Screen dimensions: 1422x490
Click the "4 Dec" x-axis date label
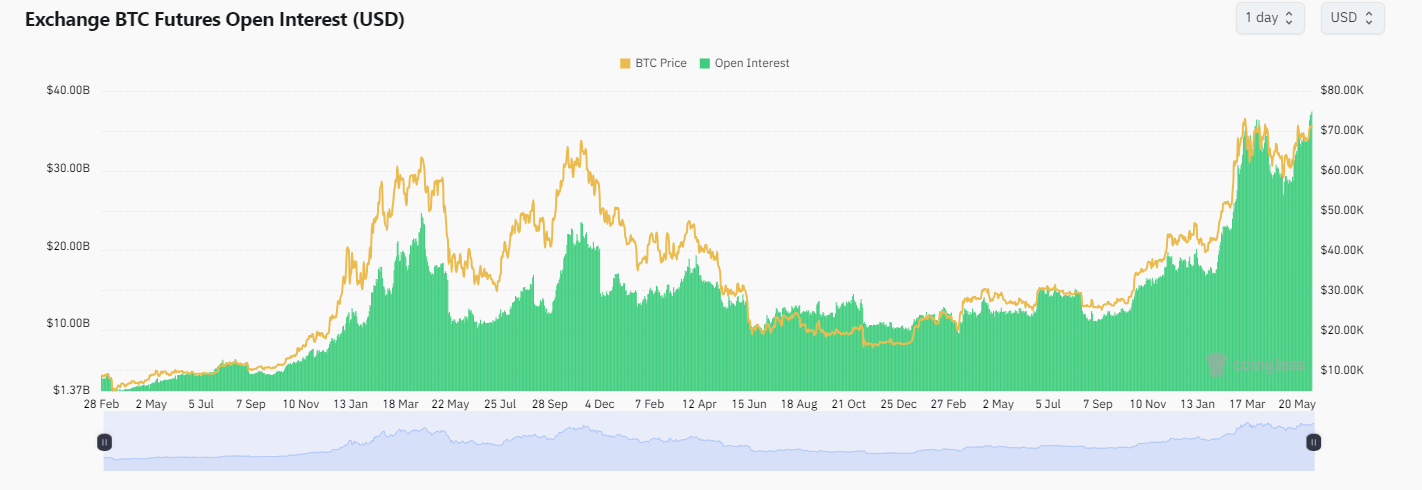[599, 404]
